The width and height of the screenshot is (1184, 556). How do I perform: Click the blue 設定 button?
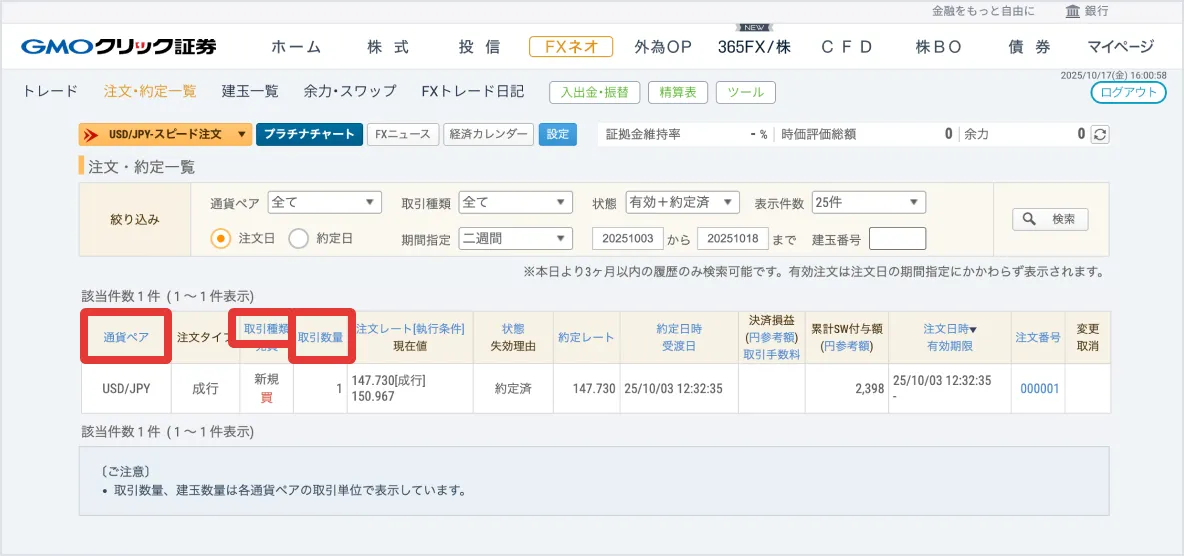pos(557,134)
